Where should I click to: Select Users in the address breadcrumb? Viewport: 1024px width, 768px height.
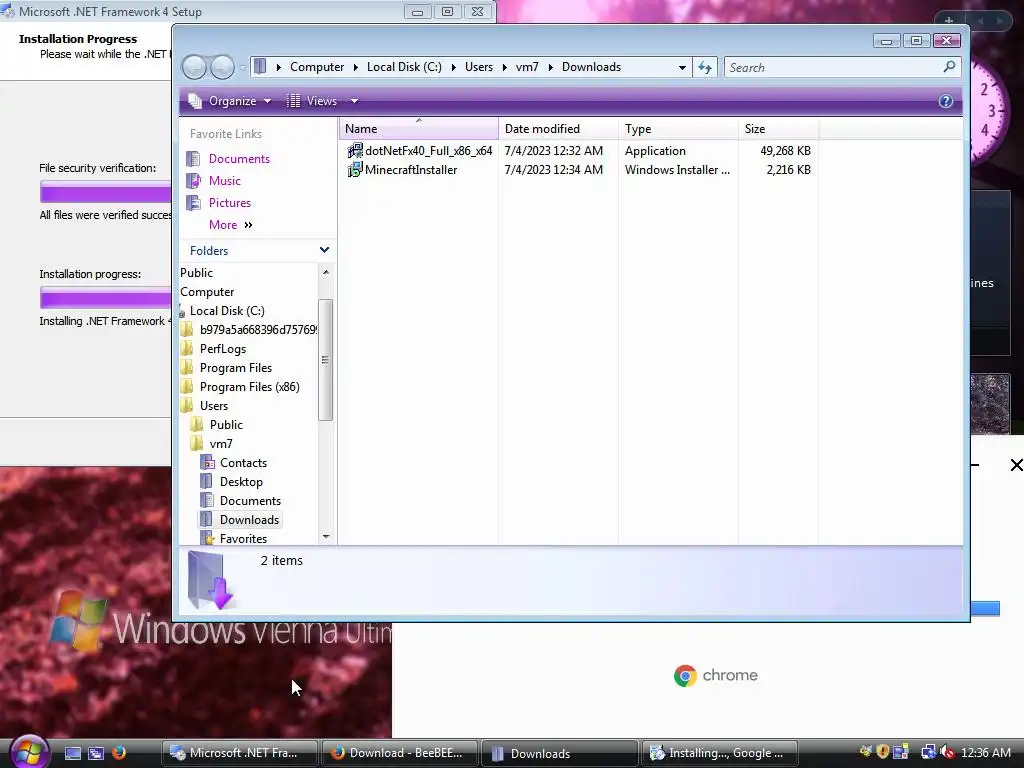pos(479,67)
